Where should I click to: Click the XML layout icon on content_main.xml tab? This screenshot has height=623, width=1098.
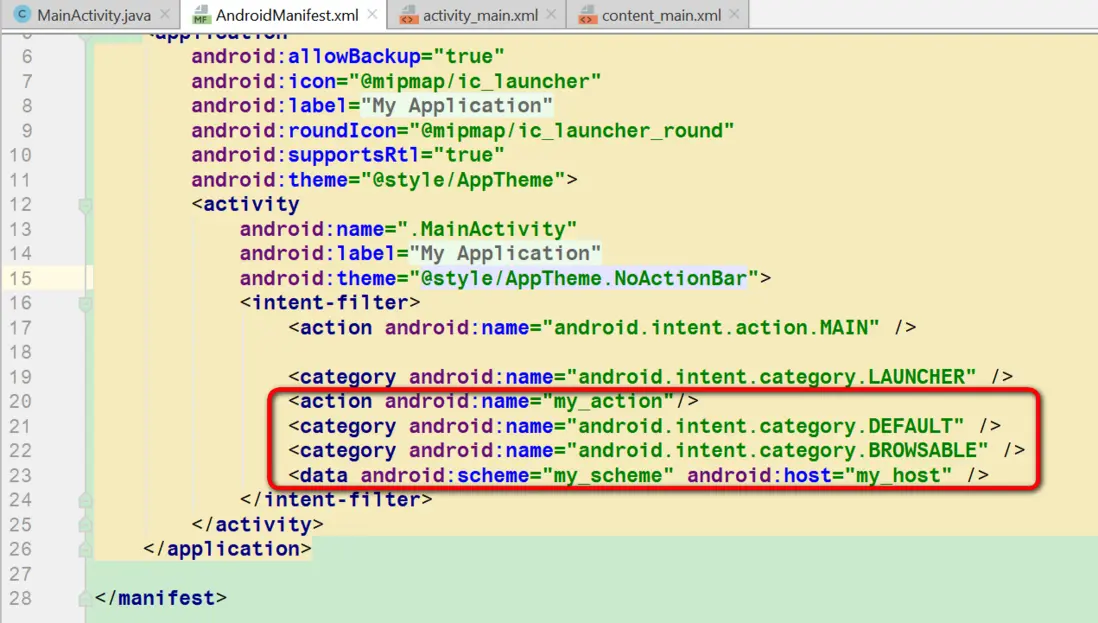587,15
